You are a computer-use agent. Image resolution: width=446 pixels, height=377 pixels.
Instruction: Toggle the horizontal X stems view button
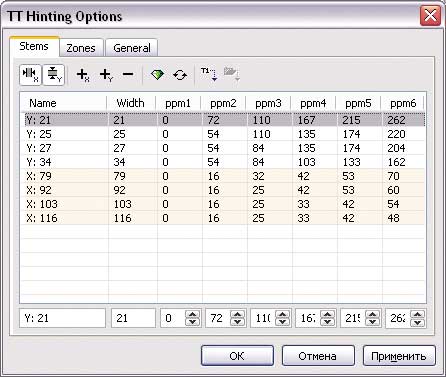click(x=30, y=75)
